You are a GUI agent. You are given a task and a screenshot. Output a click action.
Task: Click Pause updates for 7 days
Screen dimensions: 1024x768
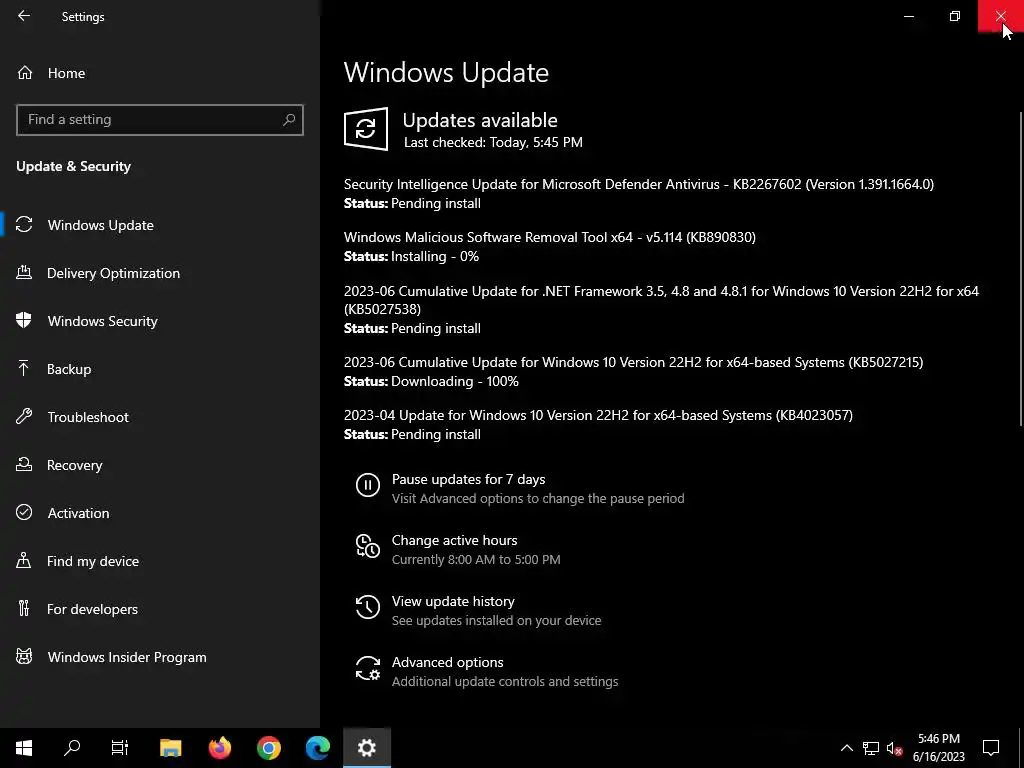pyautogui.click(x=468, y=479)
